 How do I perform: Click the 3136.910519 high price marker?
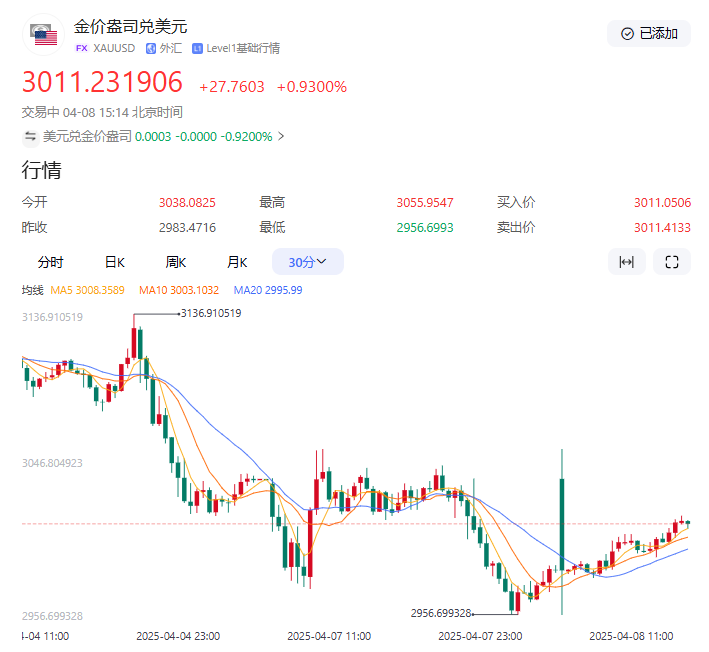tap(211, 313)
